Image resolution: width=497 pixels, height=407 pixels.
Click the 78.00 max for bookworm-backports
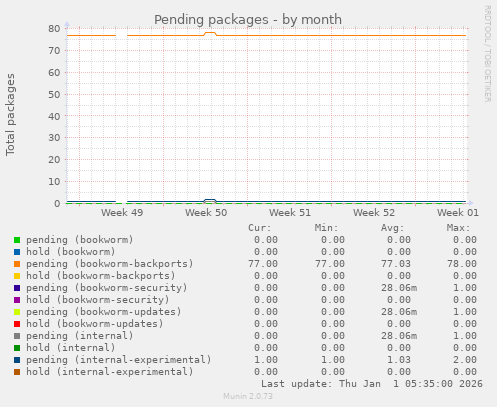click(462, 264)
